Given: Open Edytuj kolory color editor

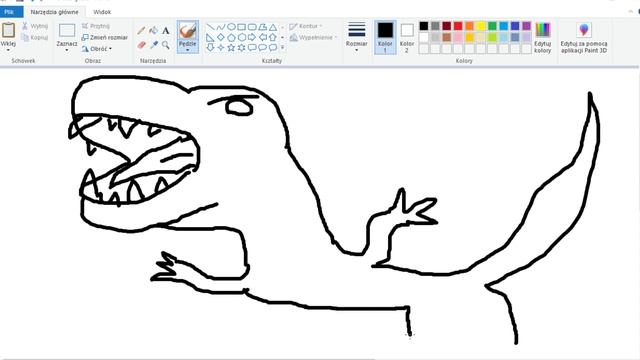Looking at the screenshot, I should point(542,38).
